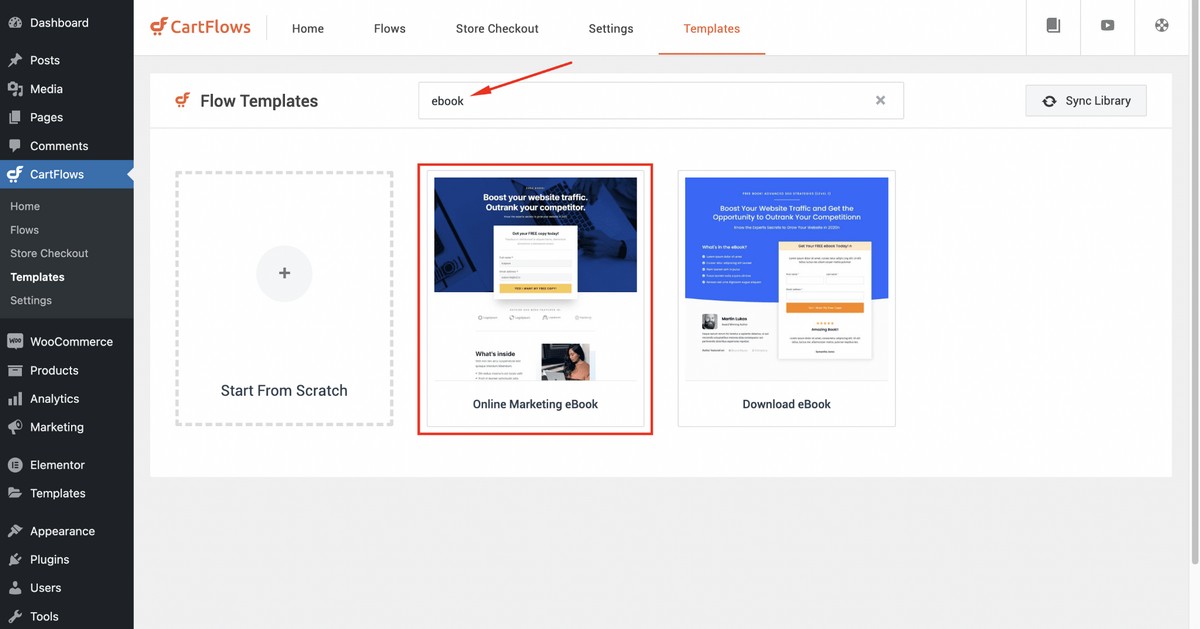Switch to the Flows tab
Viewport: 1200px width, 629px height.
click(390, 28)
